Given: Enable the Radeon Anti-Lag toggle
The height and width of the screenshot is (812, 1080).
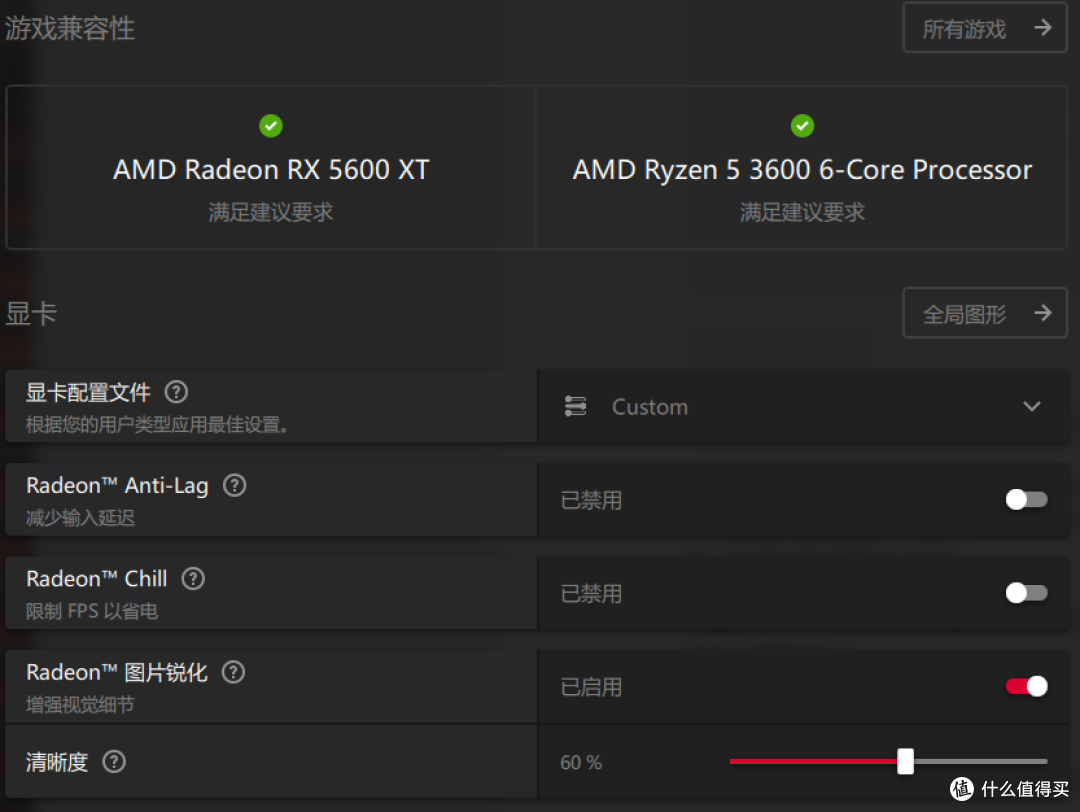Looking at the screenshot, I should [x=1026, y=499].
